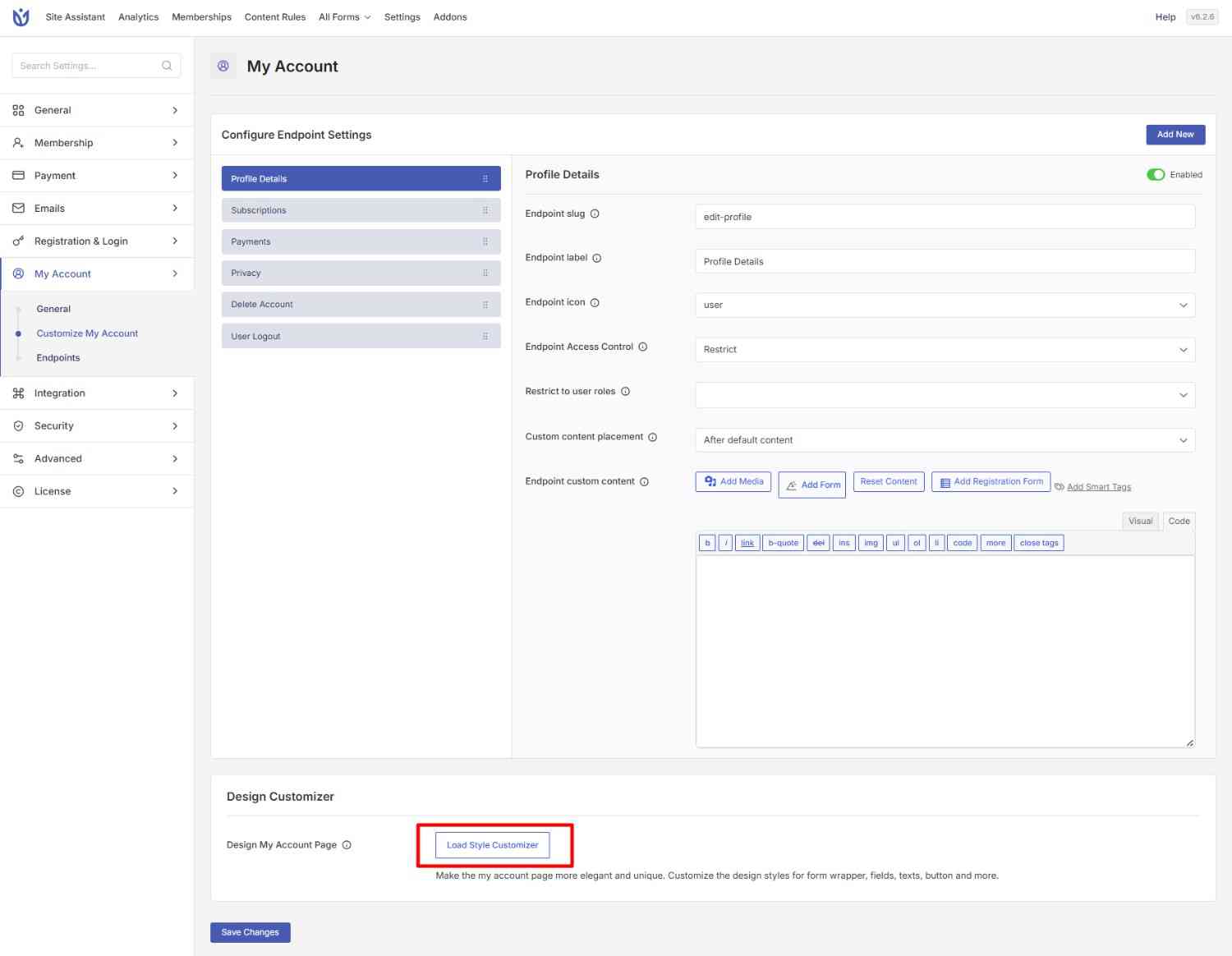Click the License icon in sidebar
The width and height of the screenshot is (1232, 956).
pyautogui.click(x=18, y=491)
